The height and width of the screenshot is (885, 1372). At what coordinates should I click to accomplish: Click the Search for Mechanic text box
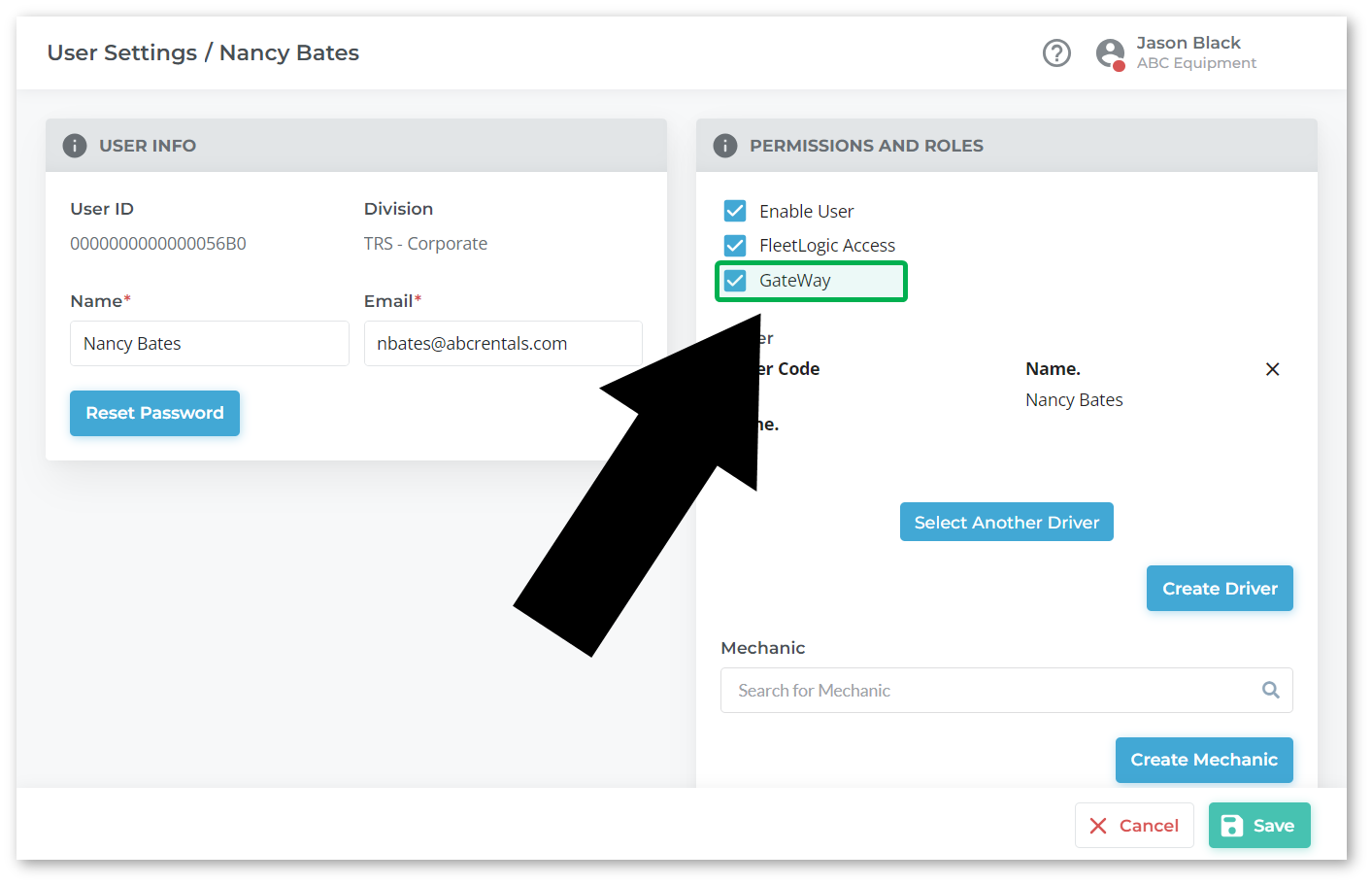click(x=990, y=690)
